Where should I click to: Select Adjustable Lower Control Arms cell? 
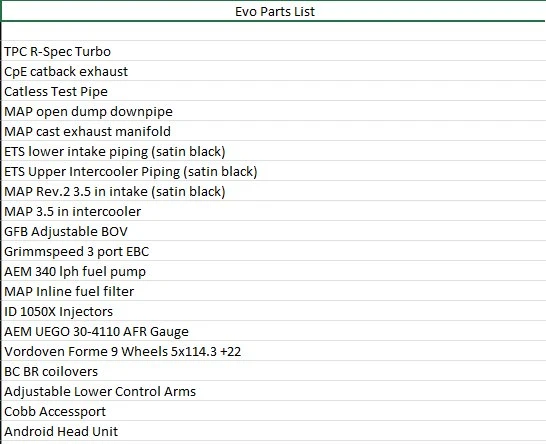(x=274, y=391)
